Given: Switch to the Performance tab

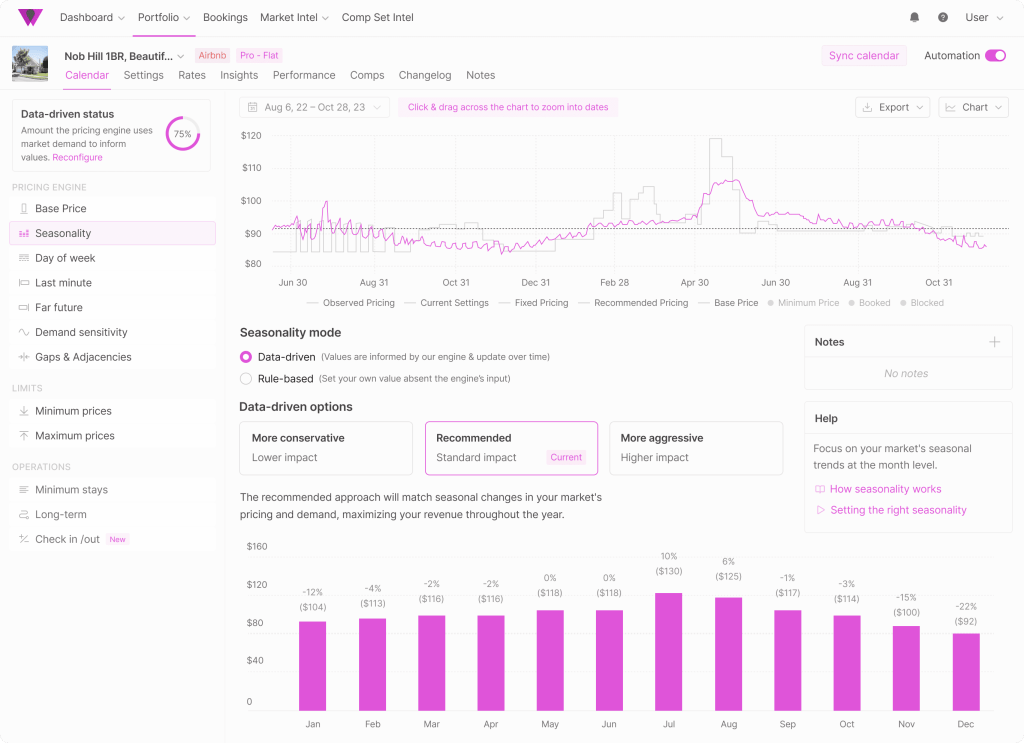Looking at the screenshot, I should coord(304,75).
